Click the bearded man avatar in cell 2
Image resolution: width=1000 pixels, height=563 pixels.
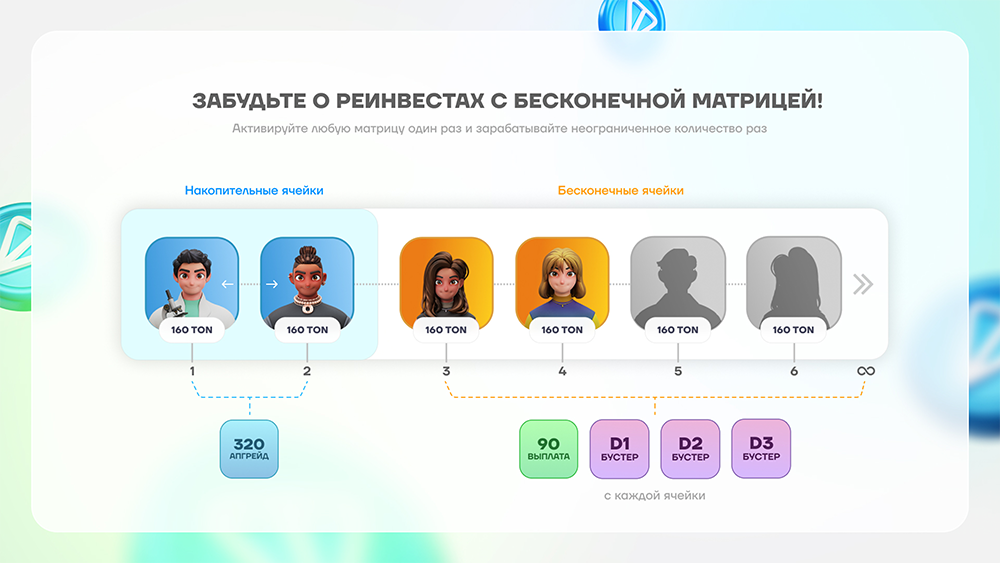click(x=307, y=282)
